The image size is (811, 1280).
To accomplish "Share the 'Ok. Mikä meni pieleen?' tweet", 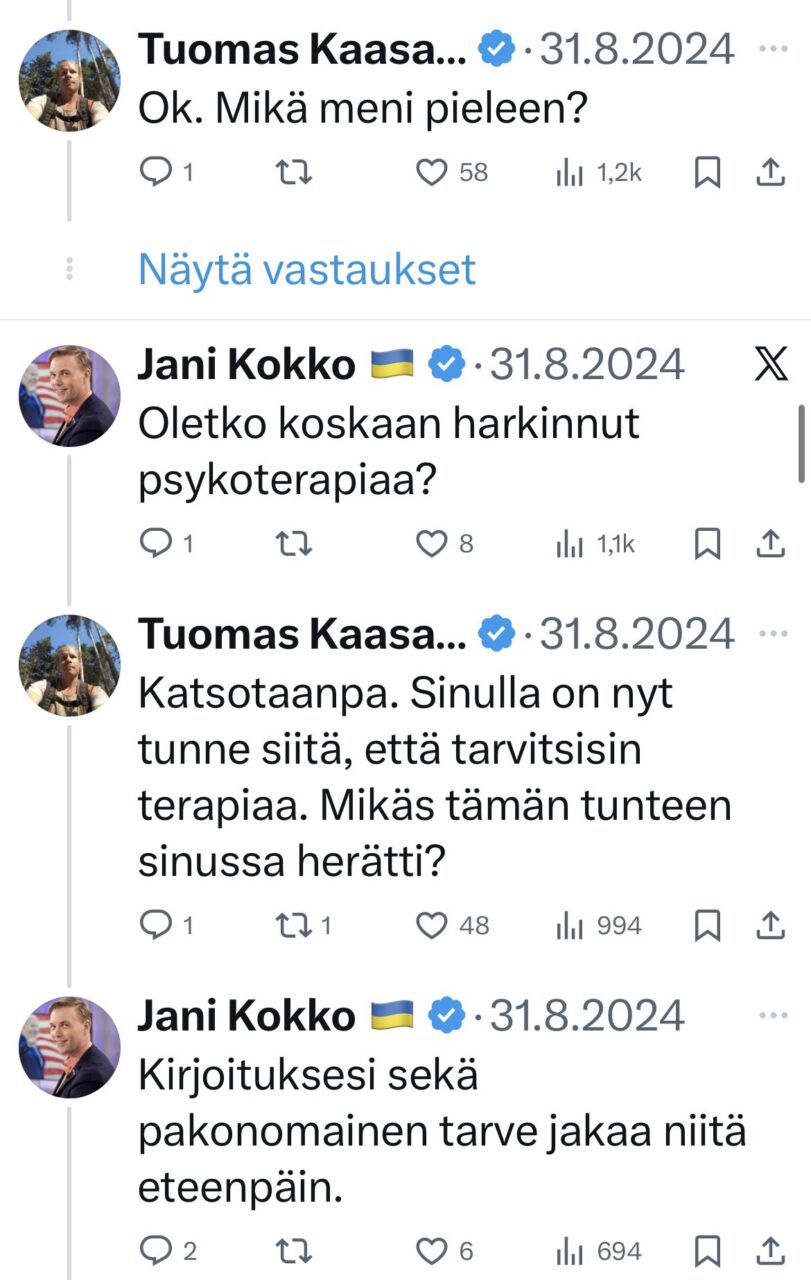I will [769, 173].
